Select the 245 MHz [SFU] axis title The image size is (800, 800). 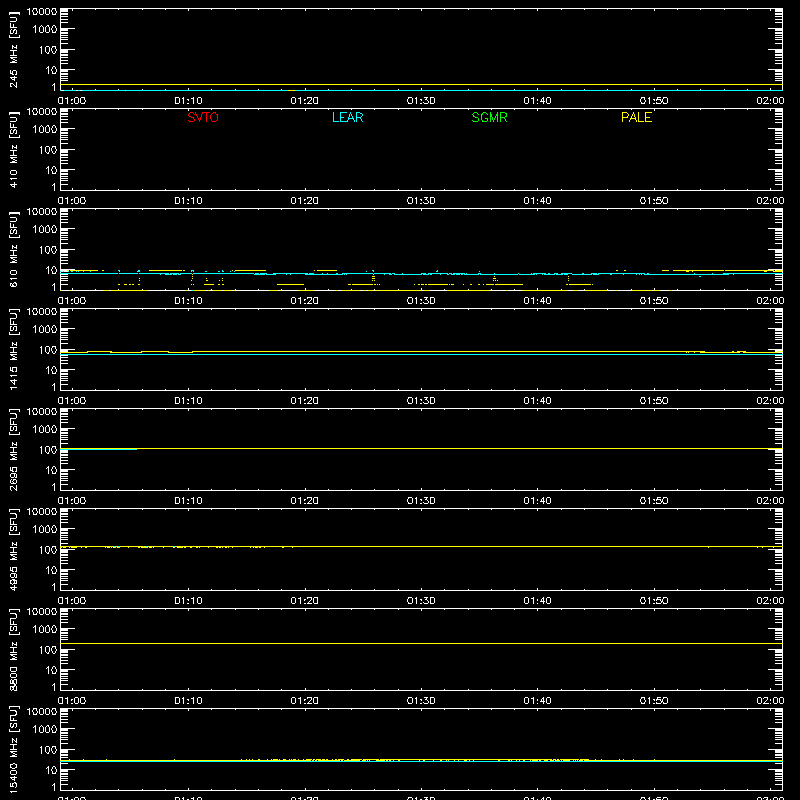point(13,49)
